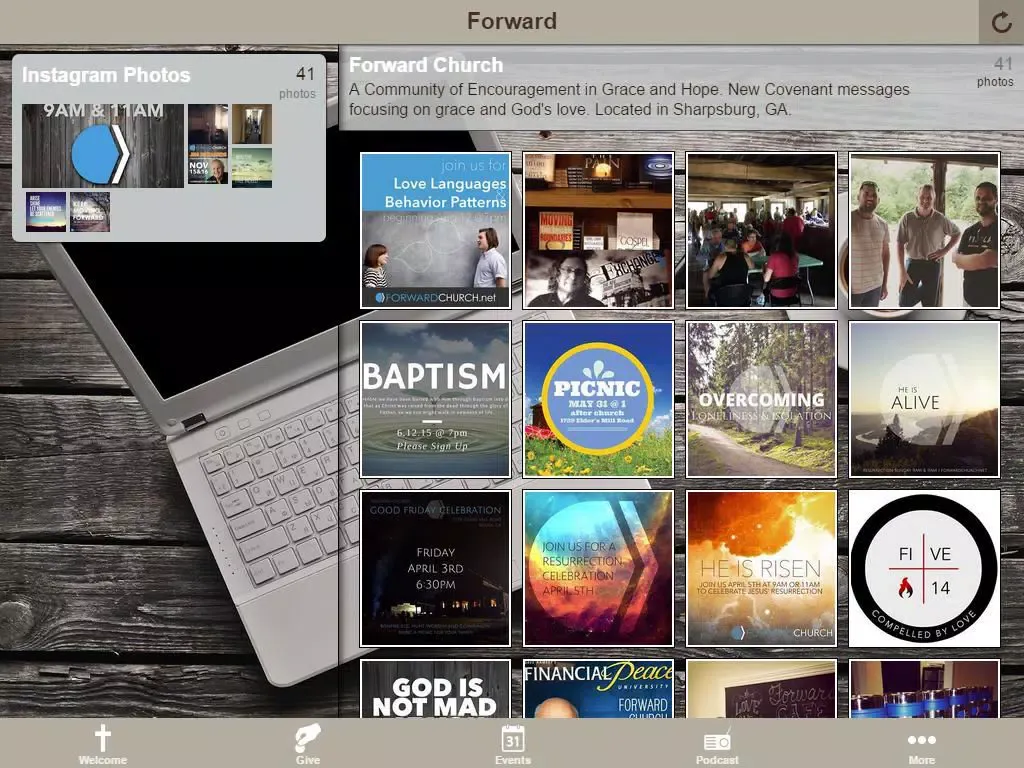Viewport: 1024px width, 768px height.
Task: Open the crowded dining hall photo
Action: pos(761,231)
